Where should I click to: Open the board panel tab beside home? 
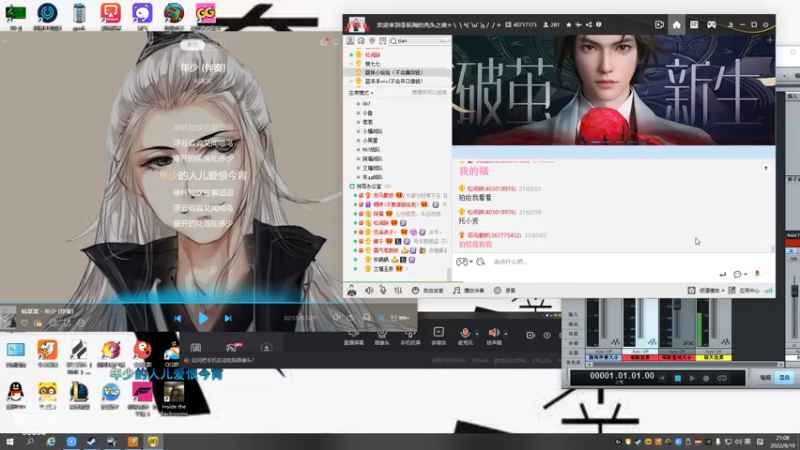coord(694,24)
